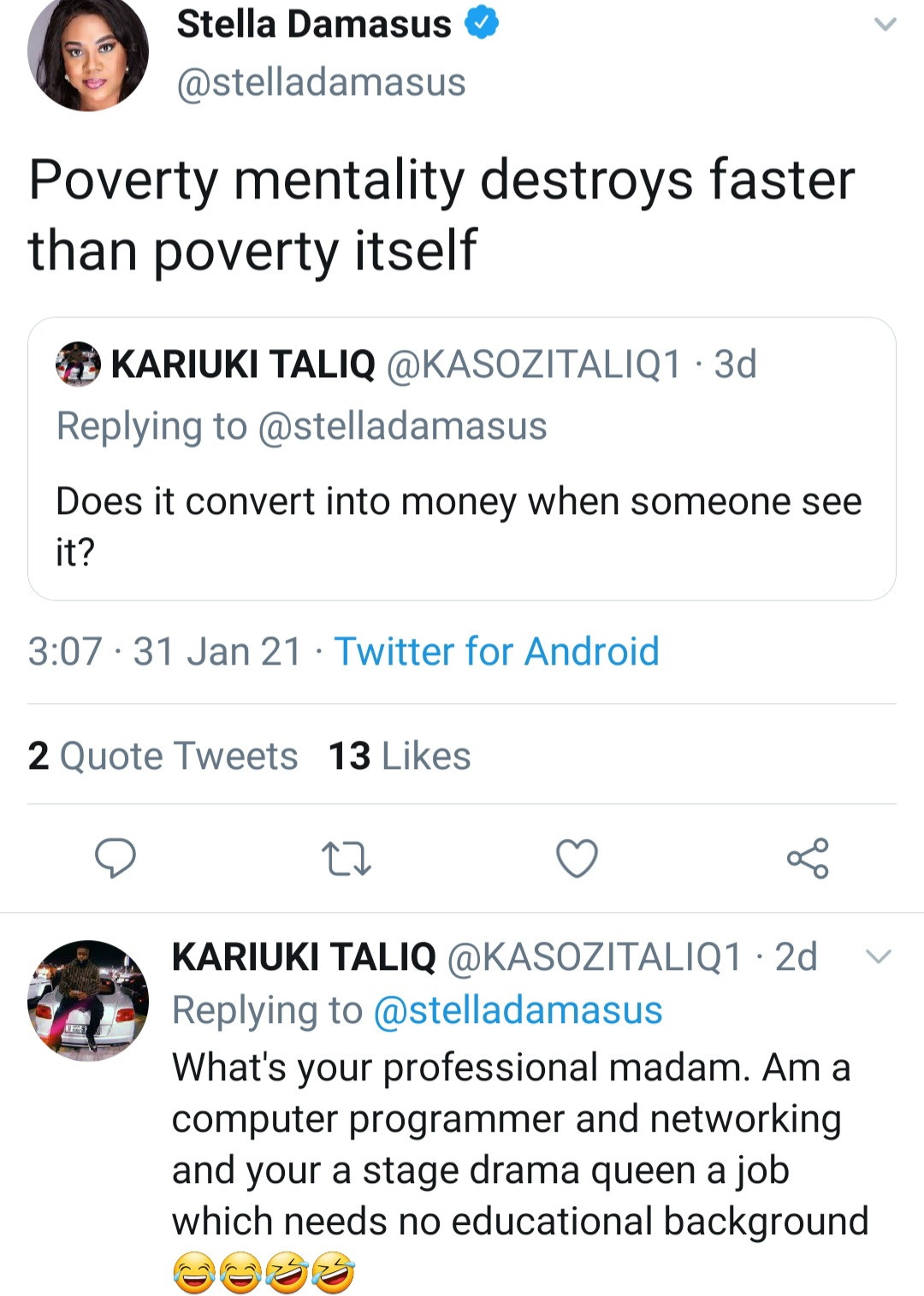The height and width of the screenshot is (1296, 924).
Task: Open the @stelladamasus mention in the reply
Action: tap(518, 1009)
